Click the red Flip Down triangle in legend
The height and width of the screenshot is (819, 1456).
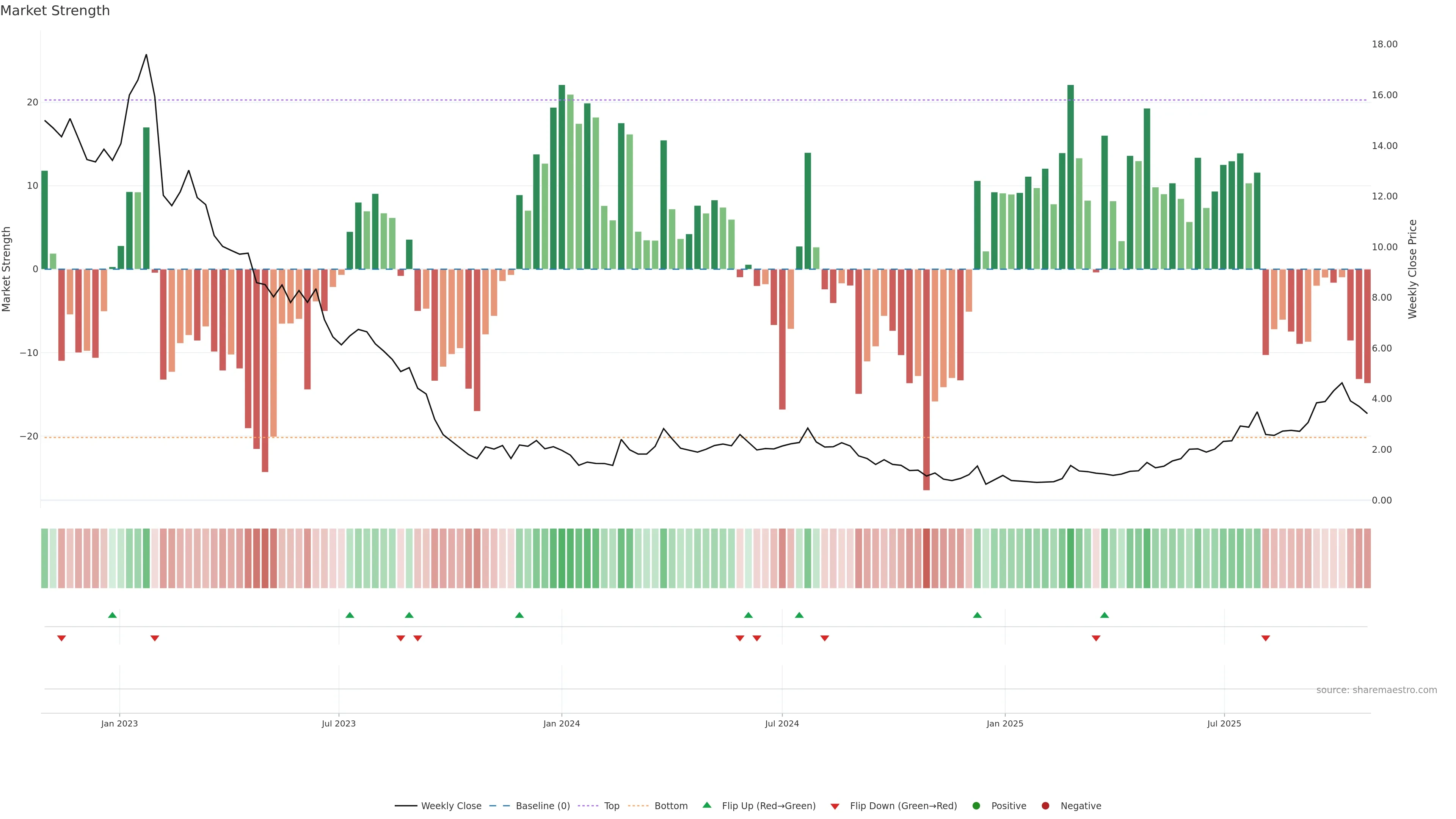(835, 806)
